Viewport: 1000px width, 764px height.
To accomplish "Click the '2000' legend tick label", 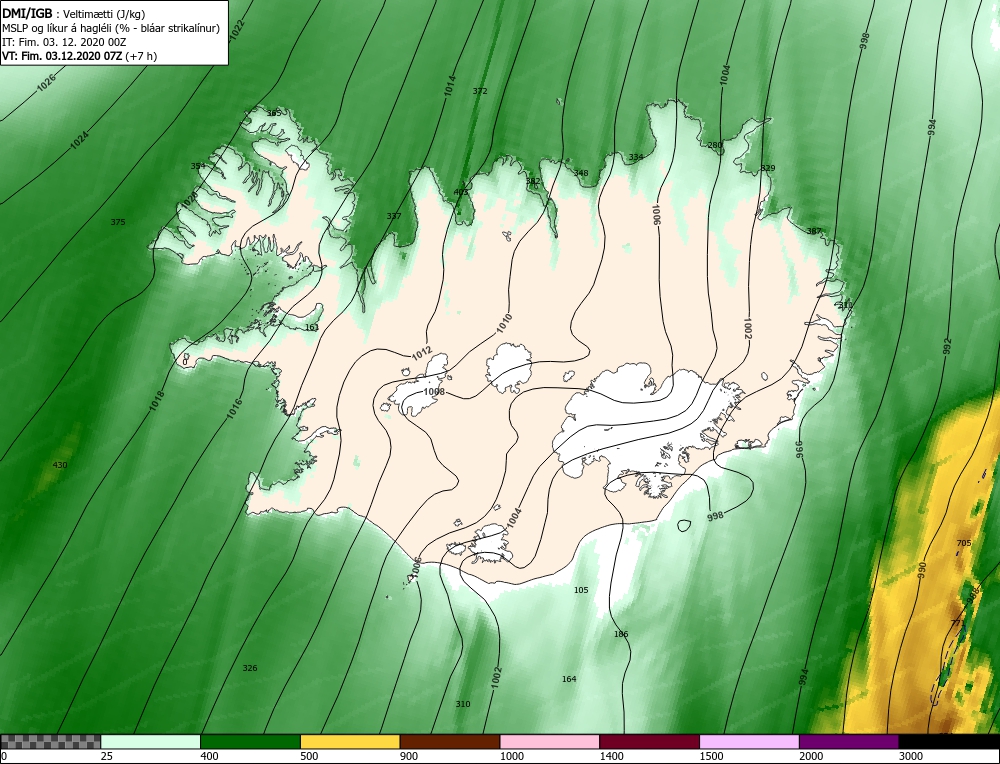I will pyautogui.click(x=811, y=756).
